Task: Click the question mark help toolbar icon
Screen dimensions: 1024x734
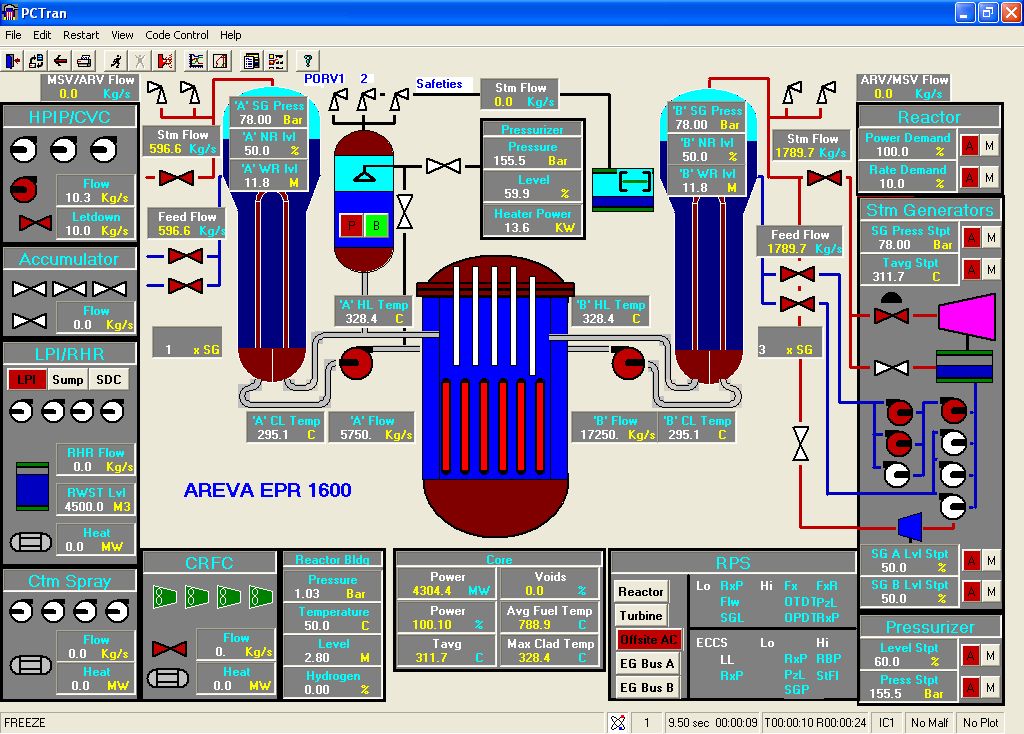Action: click(x=308, y=61)
